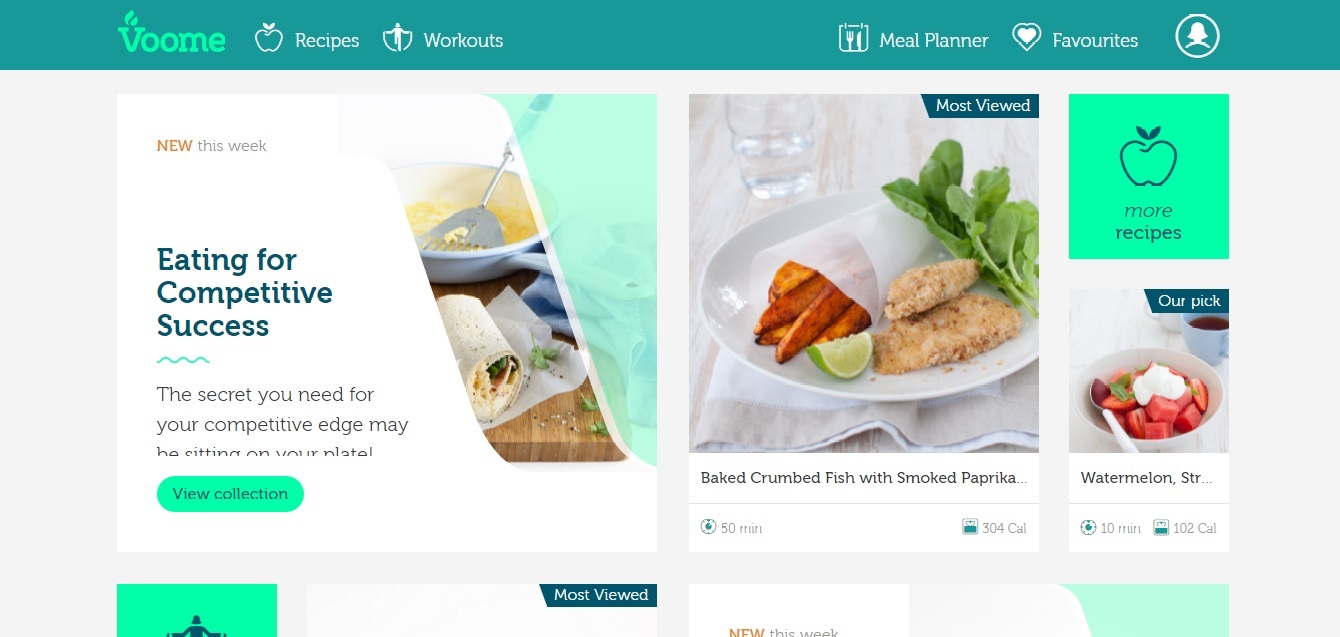Click the View collection button

[x=230, y=494]
